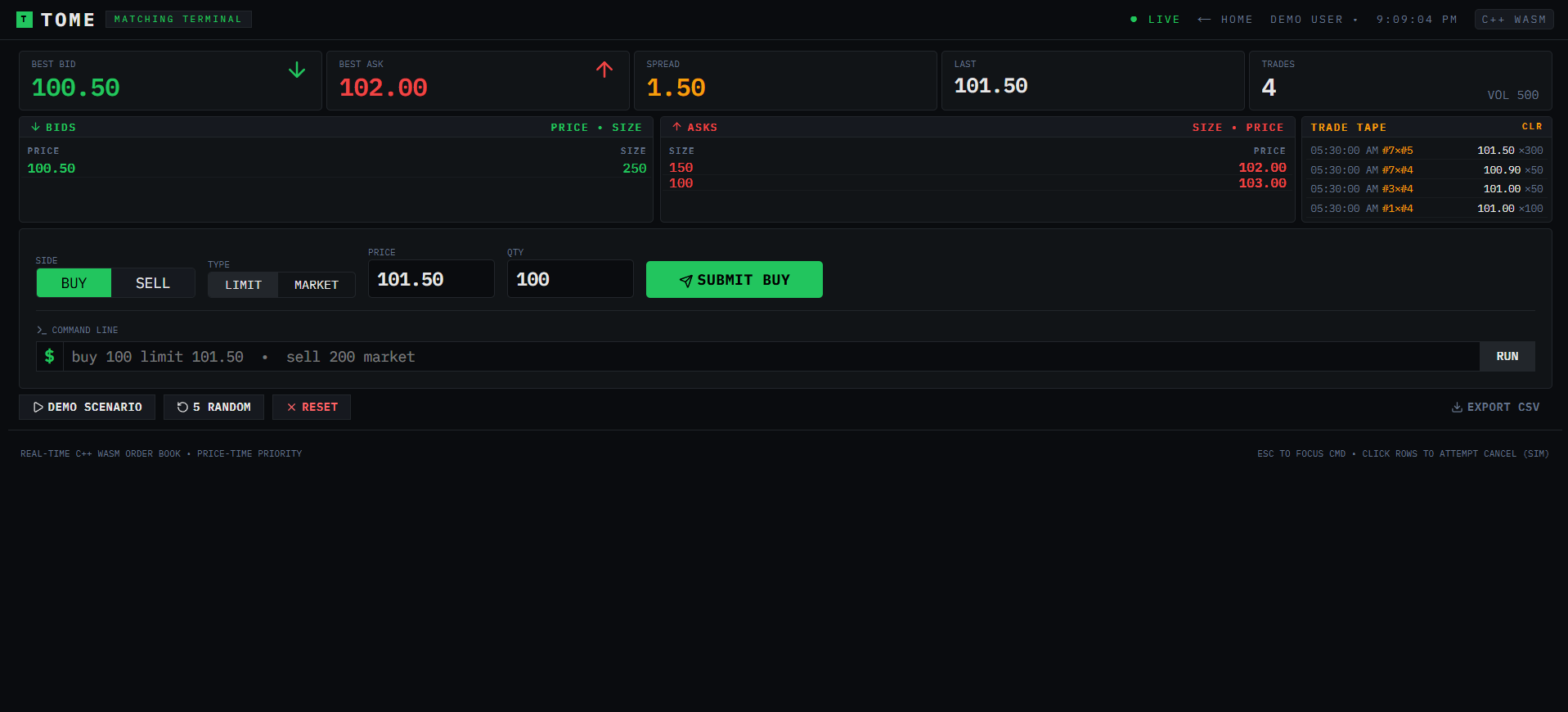Viewport: 1568px width, 712px height.
Task: Click the price input field showing 101.50
Action: [x=431, y=279]
